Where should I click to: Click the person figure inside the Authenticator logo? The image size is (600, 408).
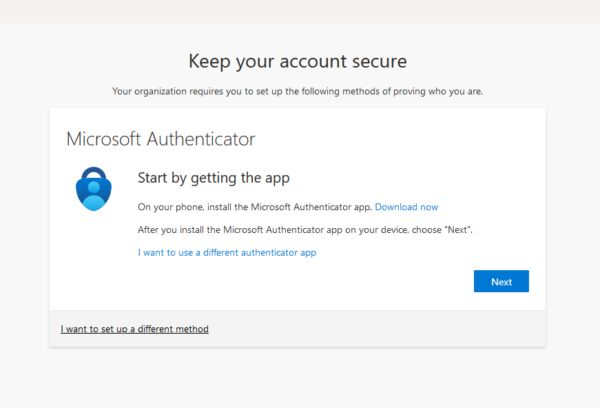[x=95, y=198]
